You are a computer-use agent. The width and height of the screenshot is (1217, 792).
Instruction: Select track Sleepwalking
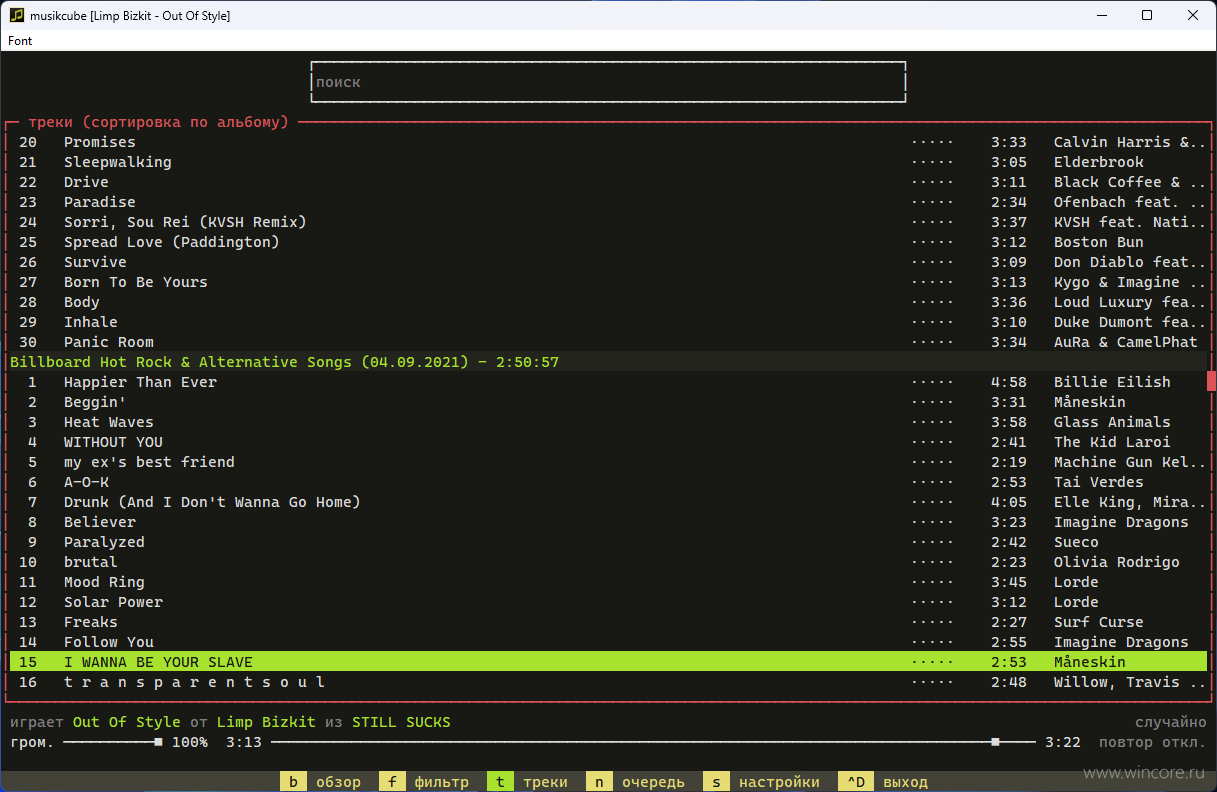pos(608,162)
